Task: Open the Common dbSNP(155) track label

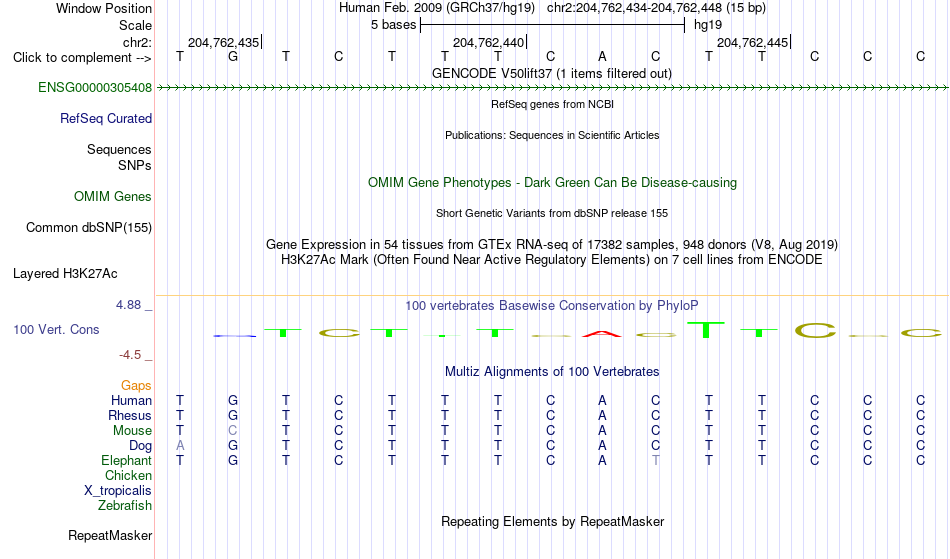Action: [88, 228]
